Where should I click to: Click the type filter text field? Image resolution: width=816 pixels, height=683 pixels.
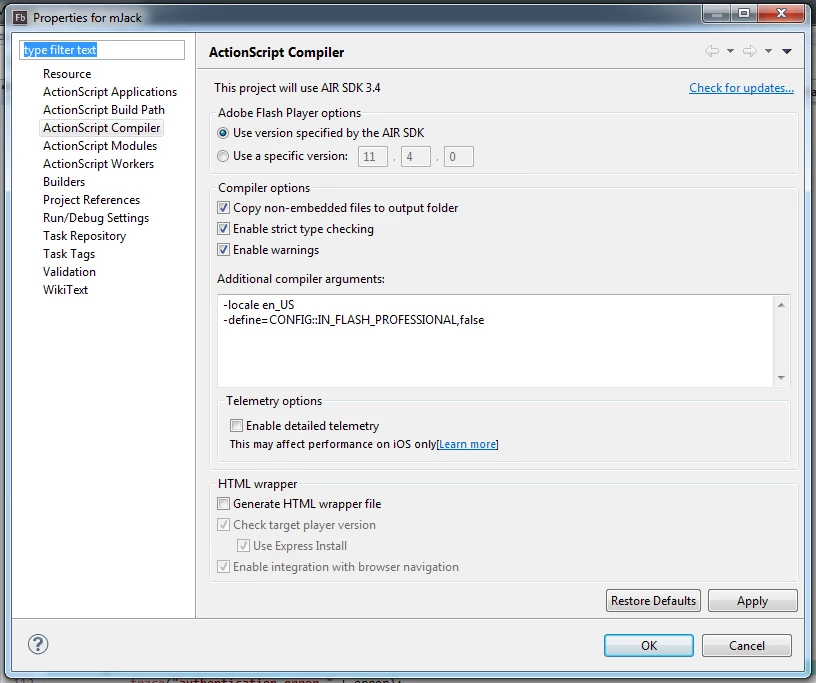[x=102, y=50]
